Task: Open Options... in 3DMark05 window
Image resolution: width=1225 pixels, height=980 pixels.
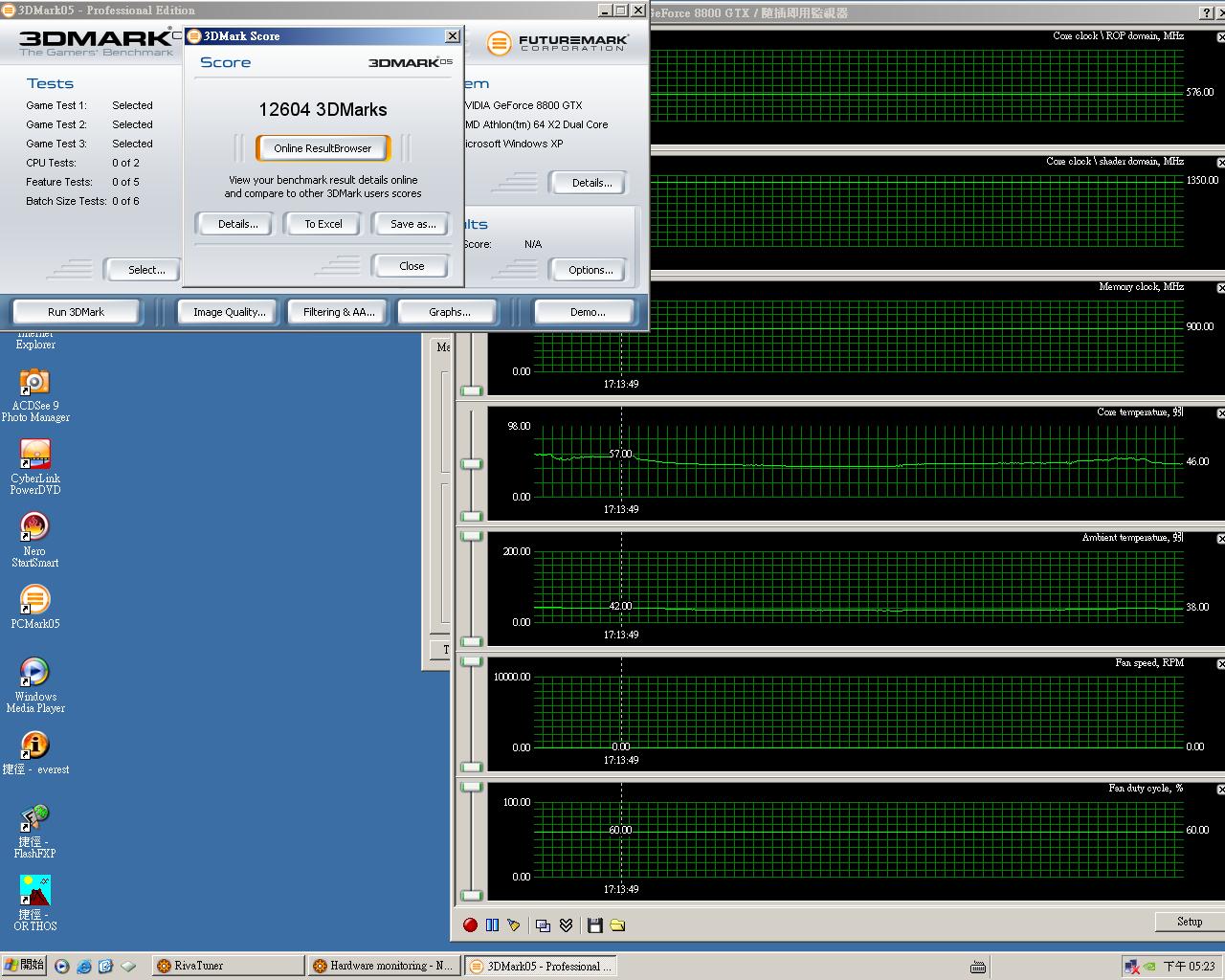Action: pyautogui.click(x=590, y=270)
